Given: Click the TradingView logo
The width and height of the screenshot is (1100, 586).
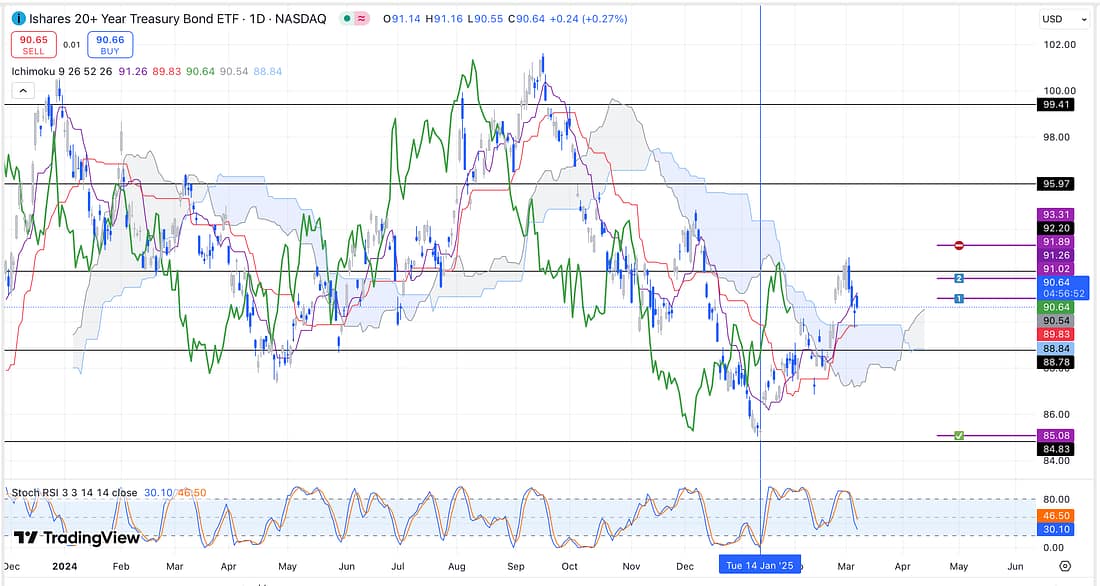Looking at the screenshot, I should (x=77, y=538).
